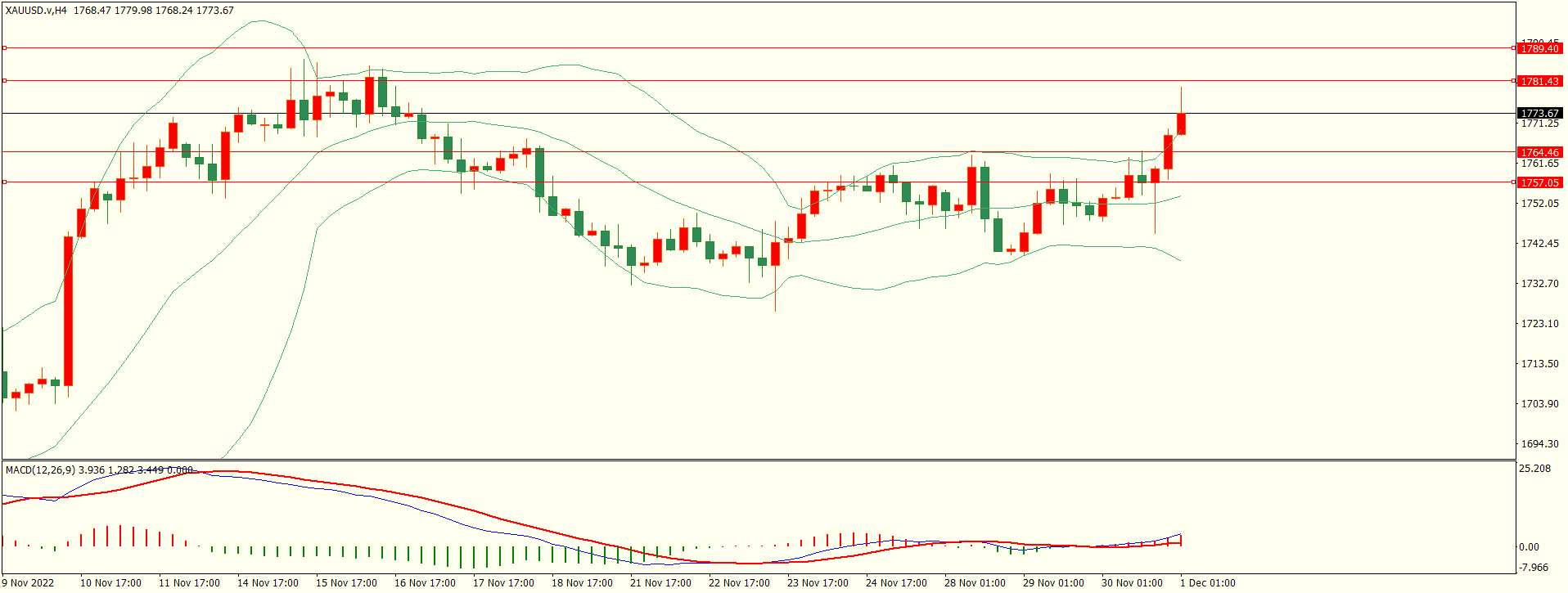Click the 17 Nov 17:00 time label
This screenshot has height=593, width=1568.
(503, 583)
